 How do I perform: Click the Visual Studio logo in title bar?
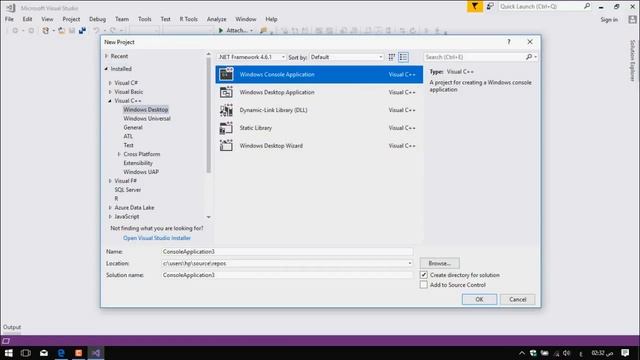[x=11, y=8]
